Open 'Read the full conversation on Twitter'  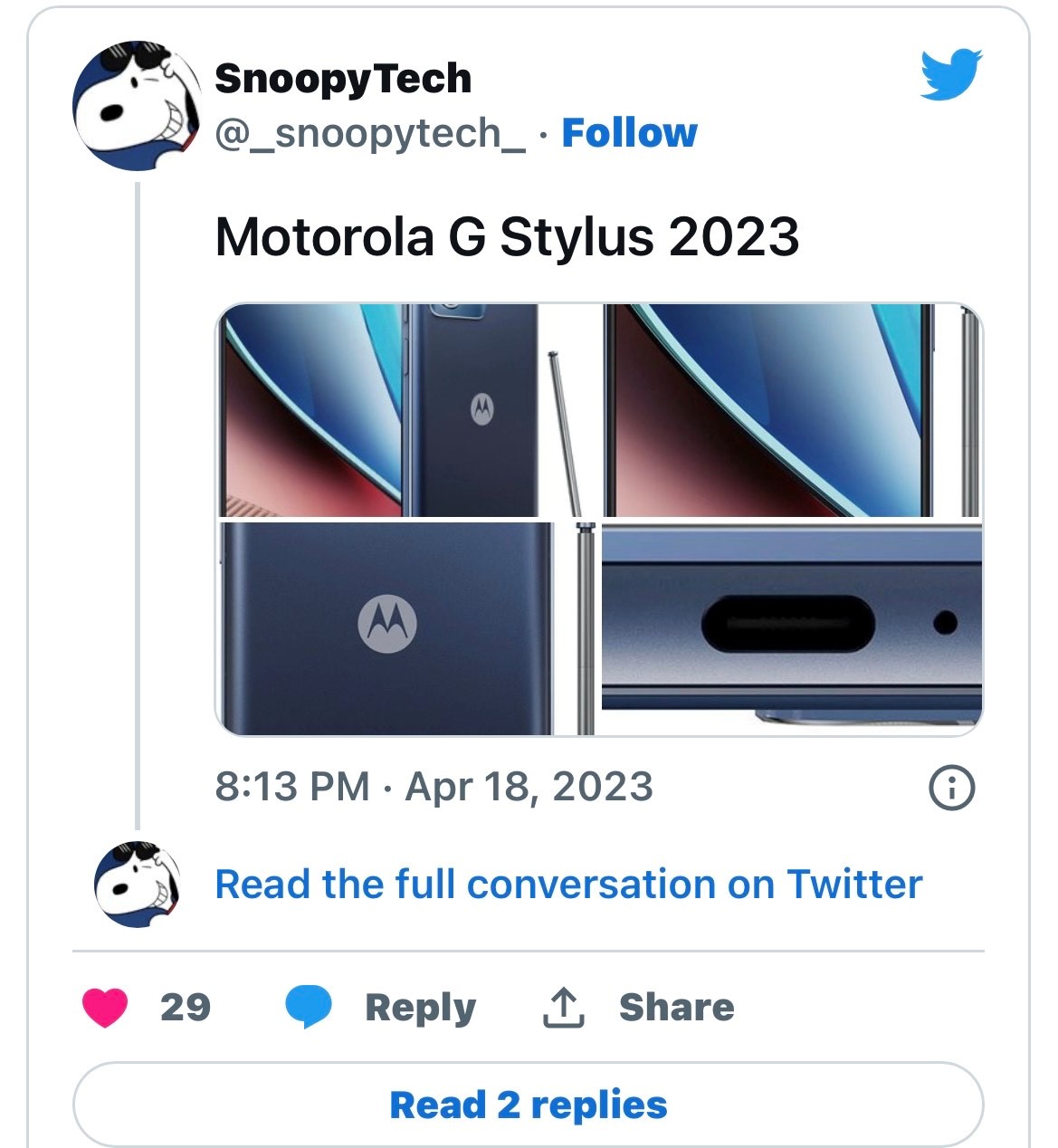567,885
